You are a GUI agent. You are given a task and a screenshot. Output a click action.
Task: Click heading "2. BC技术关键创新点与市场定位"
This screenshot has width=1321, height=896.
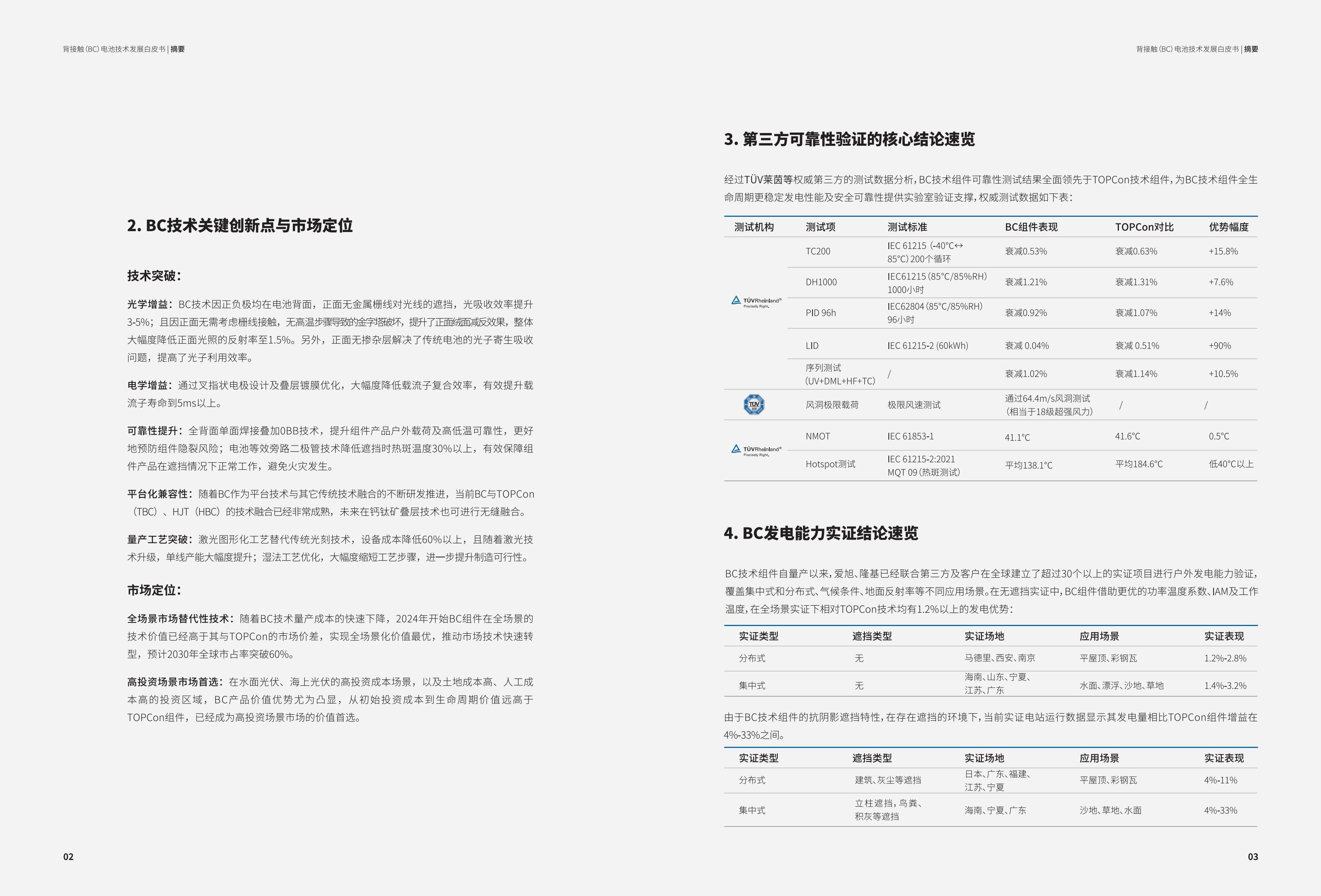pyautogui.click(x=240, y=226)
